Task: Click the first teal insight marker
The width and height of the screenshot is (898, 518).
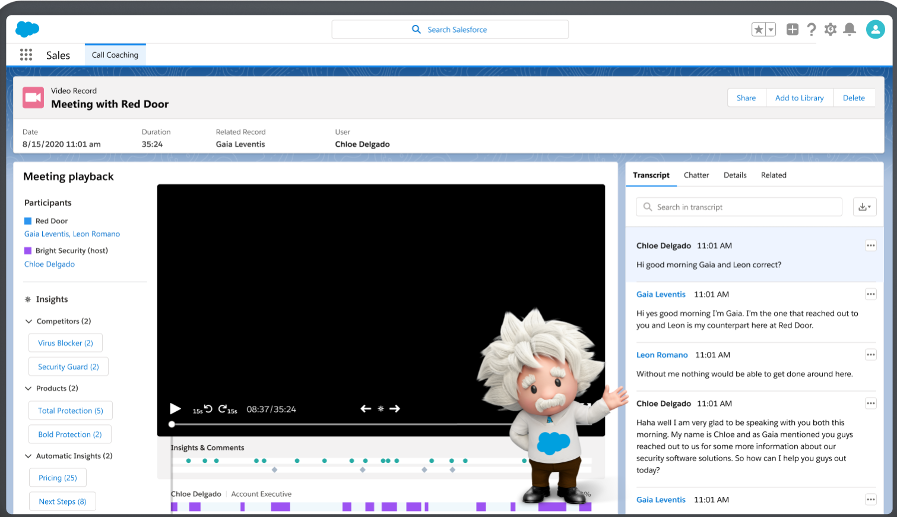Action: pos(188,461)
